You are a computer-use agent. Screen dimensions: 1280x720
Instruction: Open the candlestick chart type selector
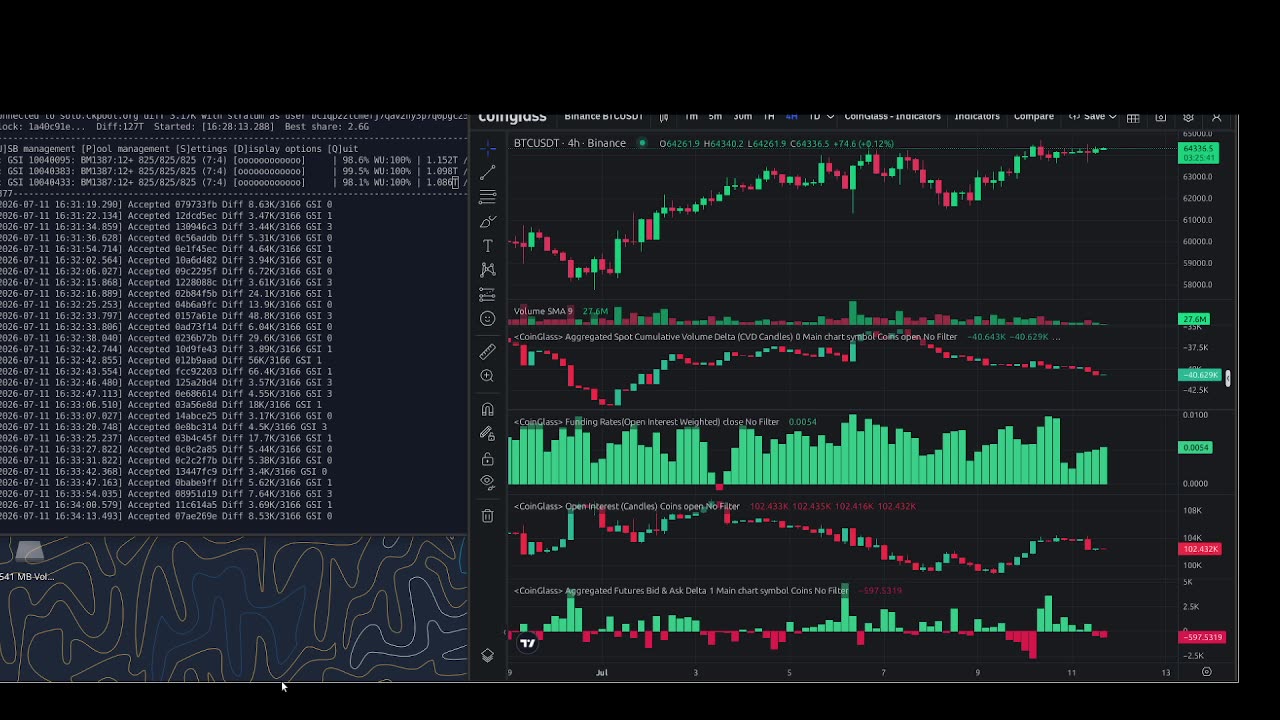coord(663,117)
